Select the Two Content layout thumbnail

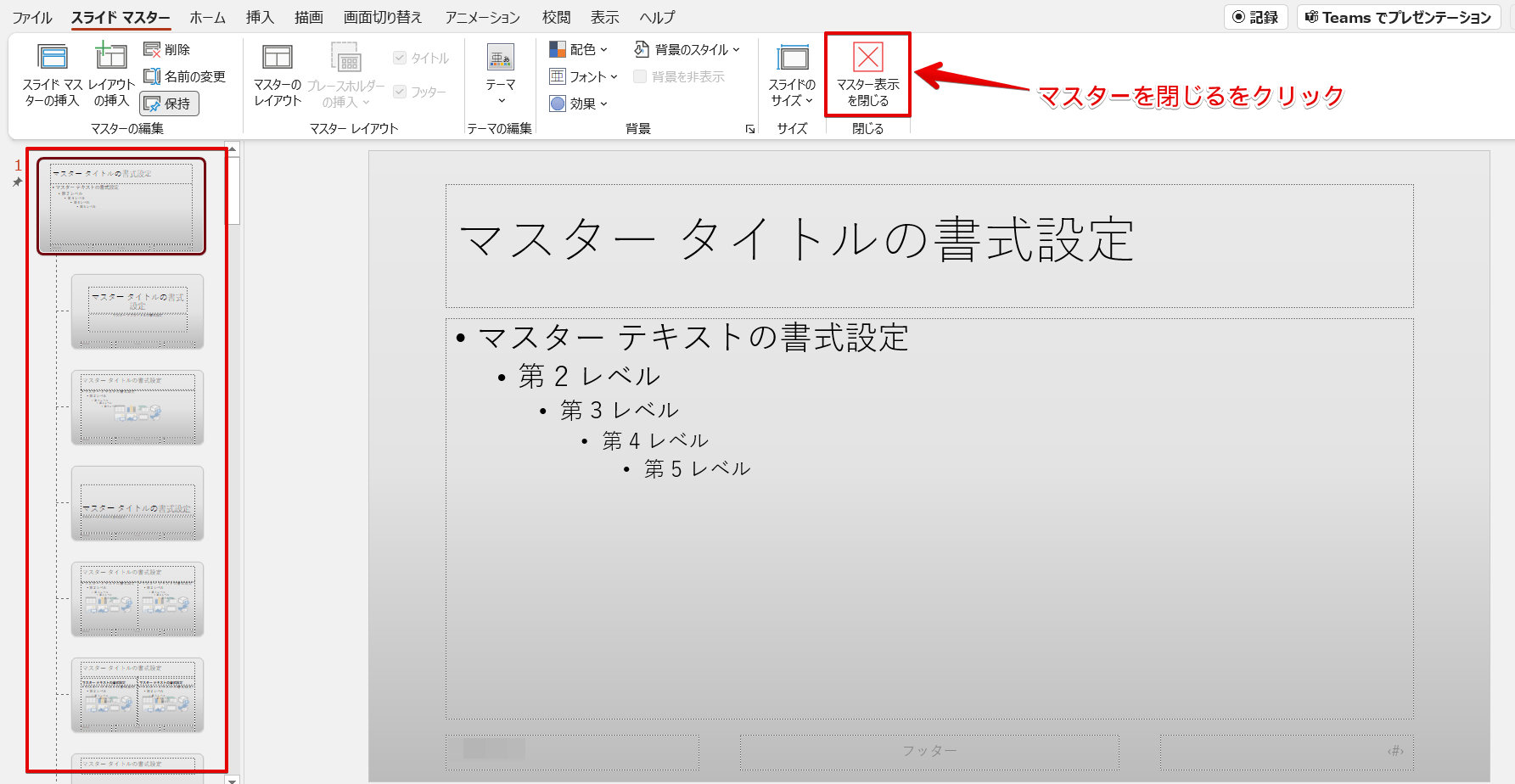[137, 599]
